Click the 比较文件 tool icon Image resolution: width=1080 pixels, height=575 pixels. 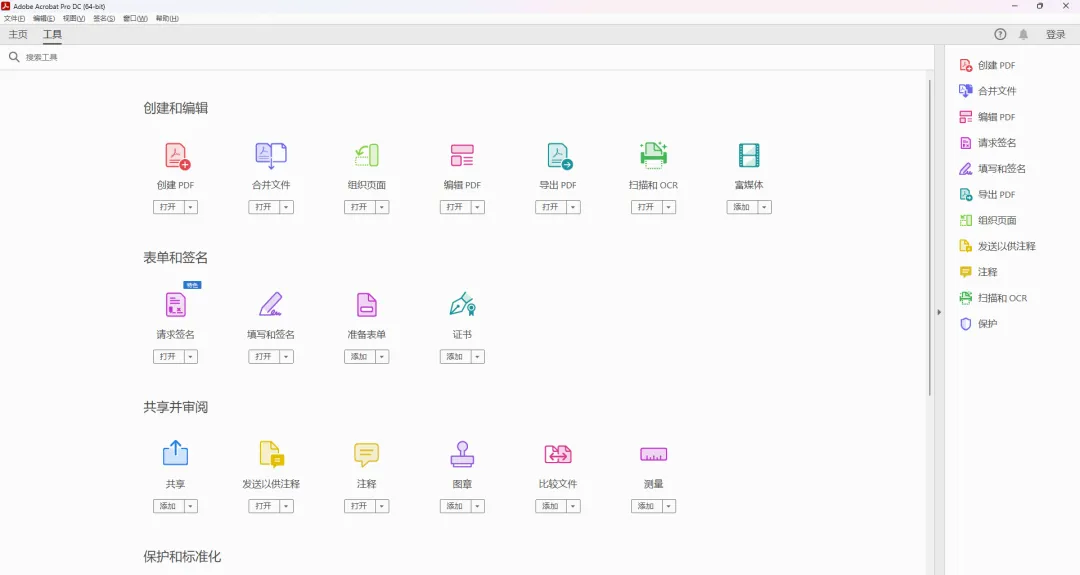coord(558,454)
